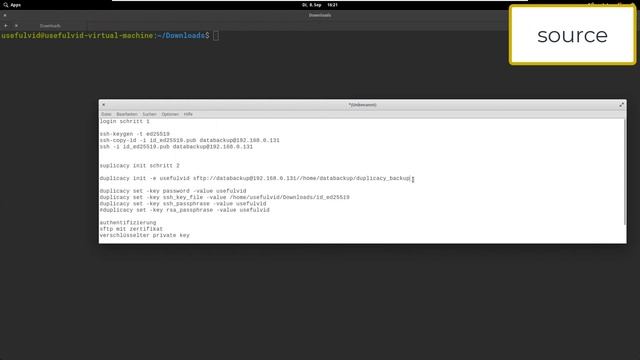The image size is (640, 360).
Task: Maximize the text editor with the expand icon
Action: click(x=621, y=105)
